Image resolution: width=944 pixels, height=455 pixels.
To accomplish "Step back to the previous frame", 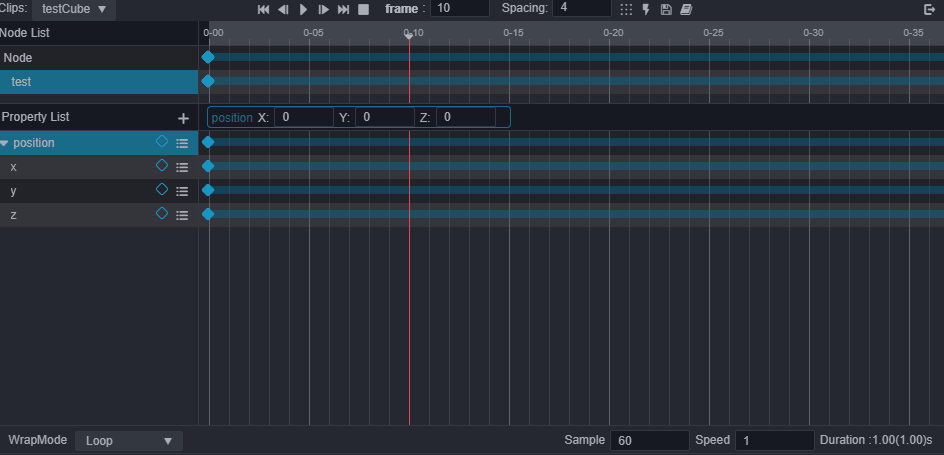I will 283,9.
